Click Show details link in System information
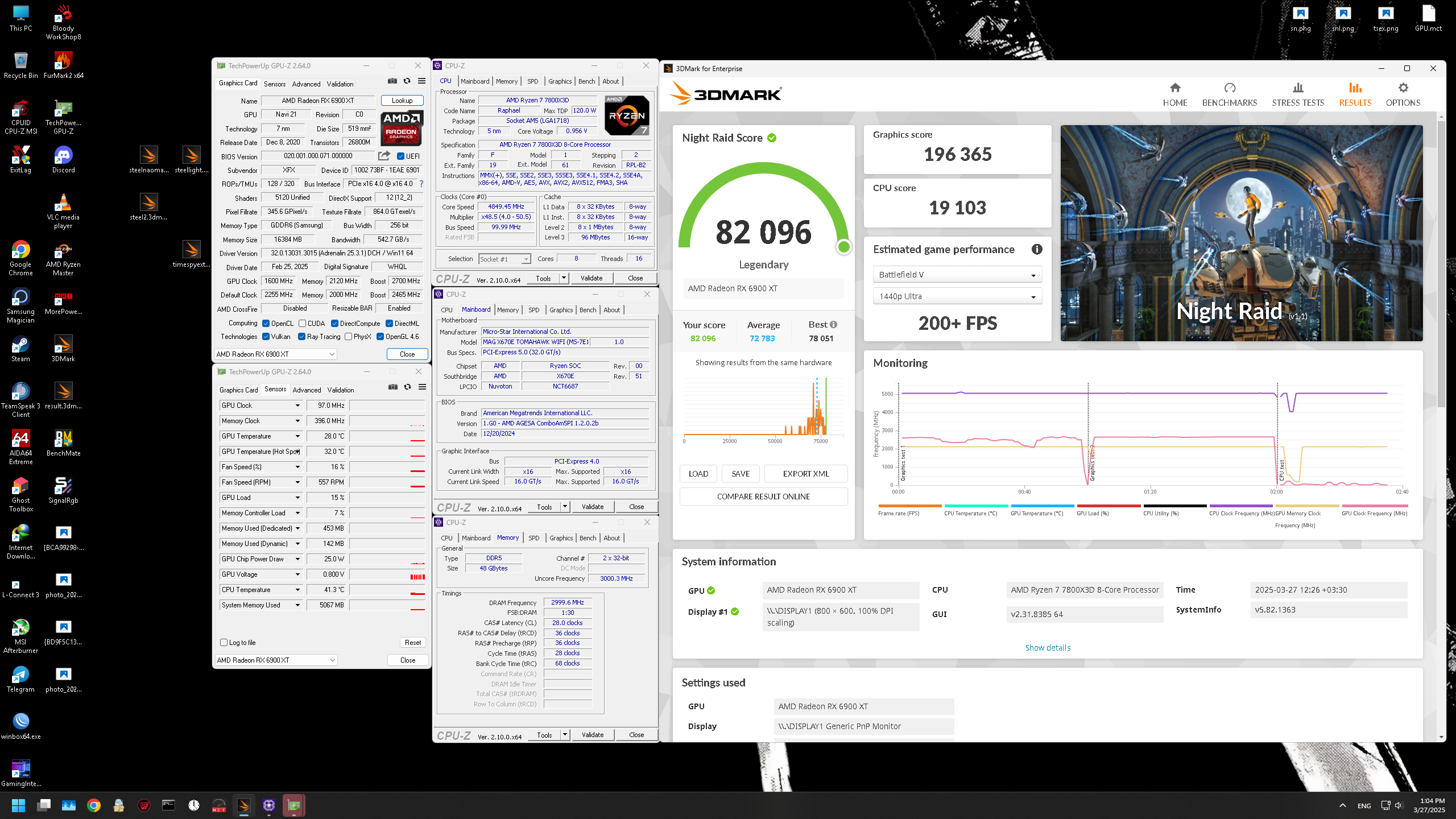 (x=1048, y=648)
